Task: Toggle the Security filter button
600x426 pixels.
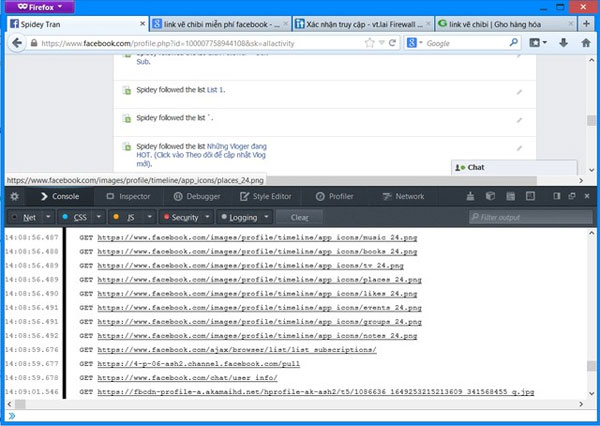Action: (181, 217)
